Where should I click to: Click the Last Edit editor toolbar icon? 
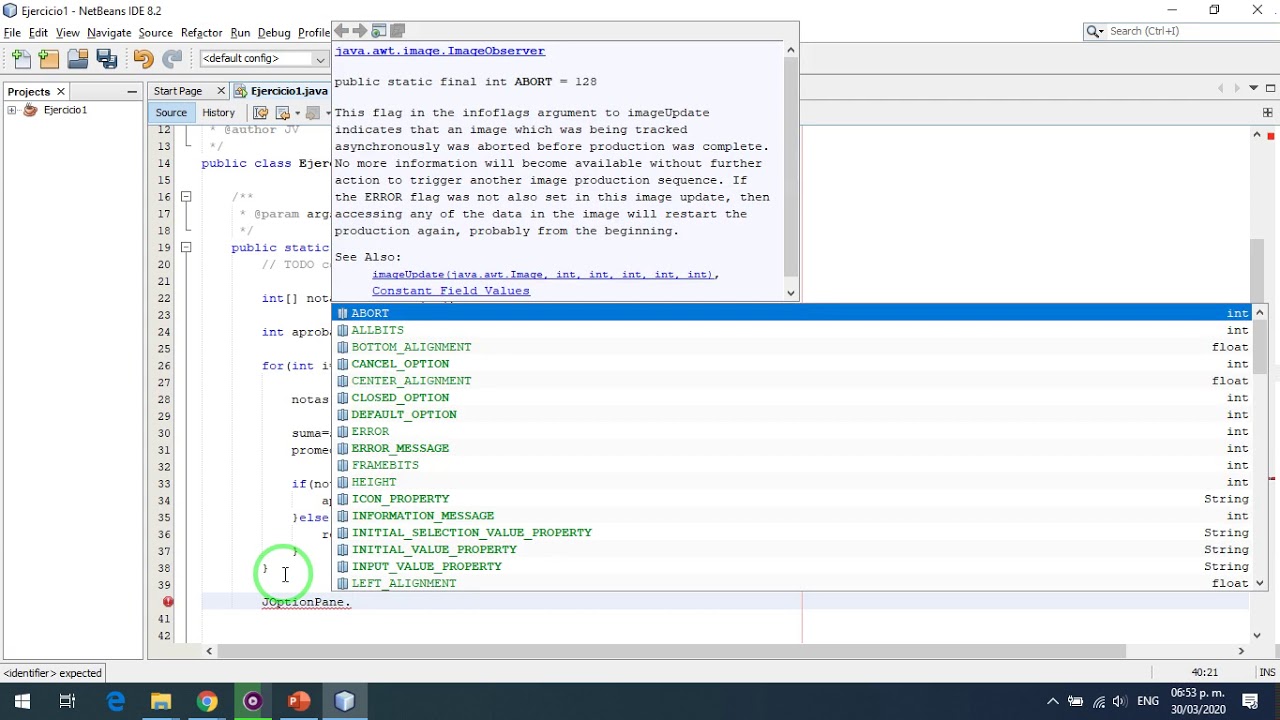coord(261,113)
